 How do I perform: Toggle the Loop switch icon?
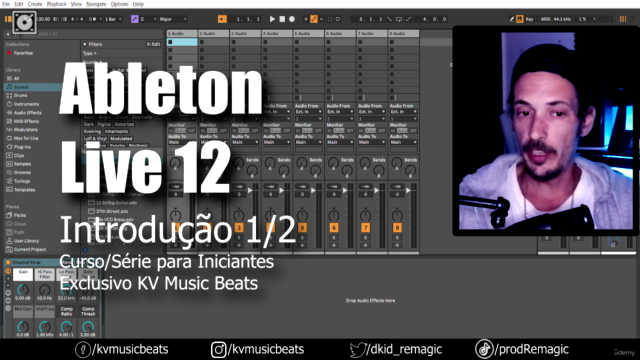click(x=399, y=19)
